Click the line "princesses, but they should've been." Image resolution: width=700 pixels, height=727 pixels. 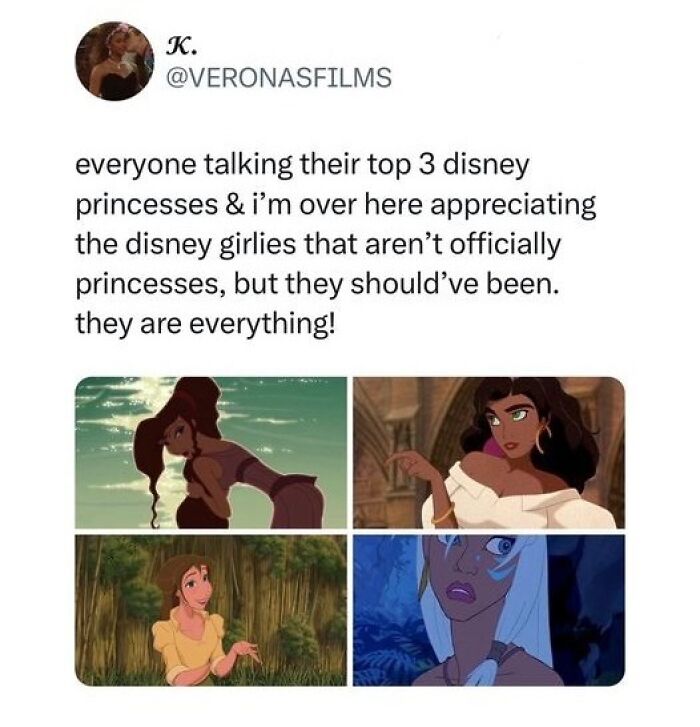[317, 284]
